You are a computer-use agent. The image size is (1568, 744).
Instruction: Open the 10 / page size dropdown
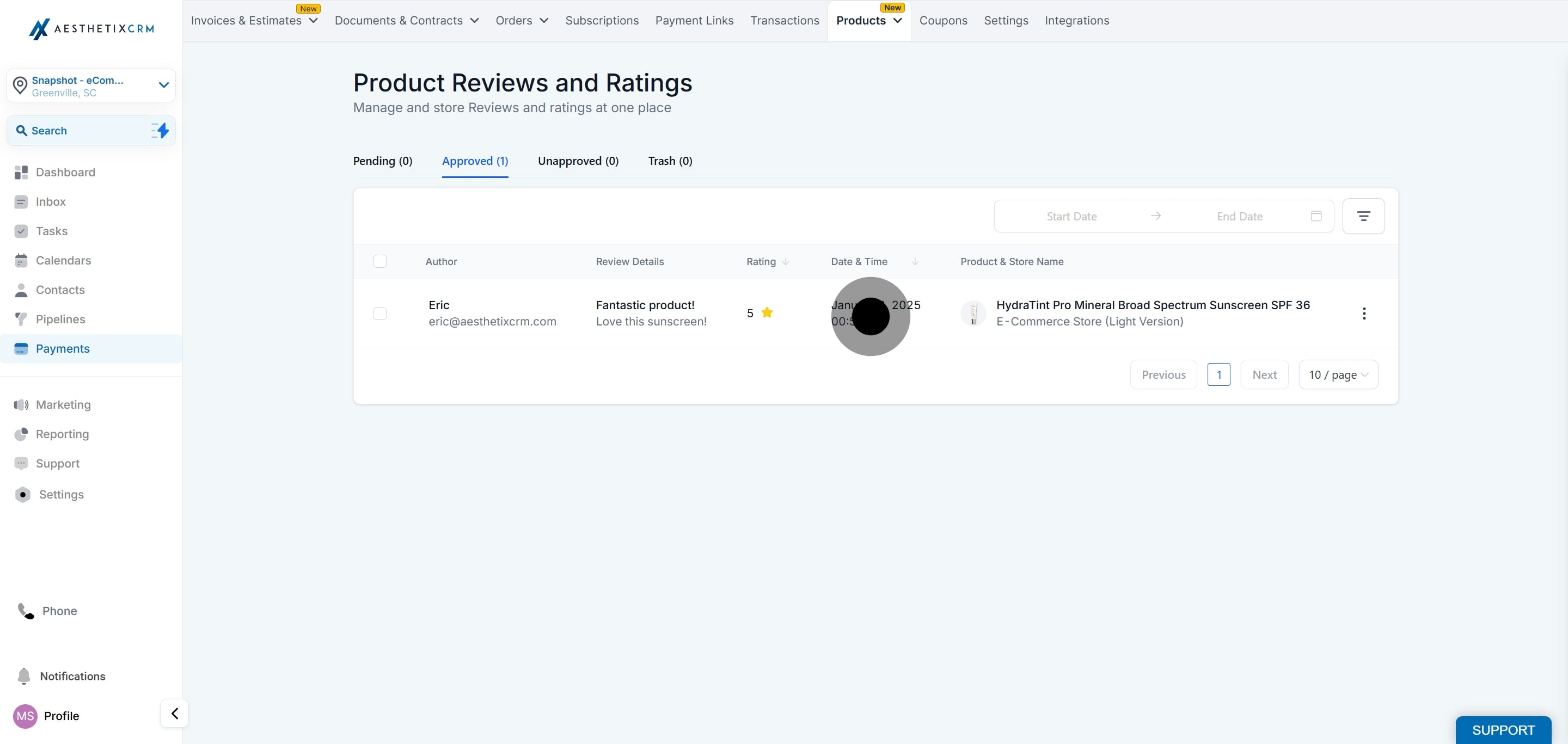[x=1338, y=375]
